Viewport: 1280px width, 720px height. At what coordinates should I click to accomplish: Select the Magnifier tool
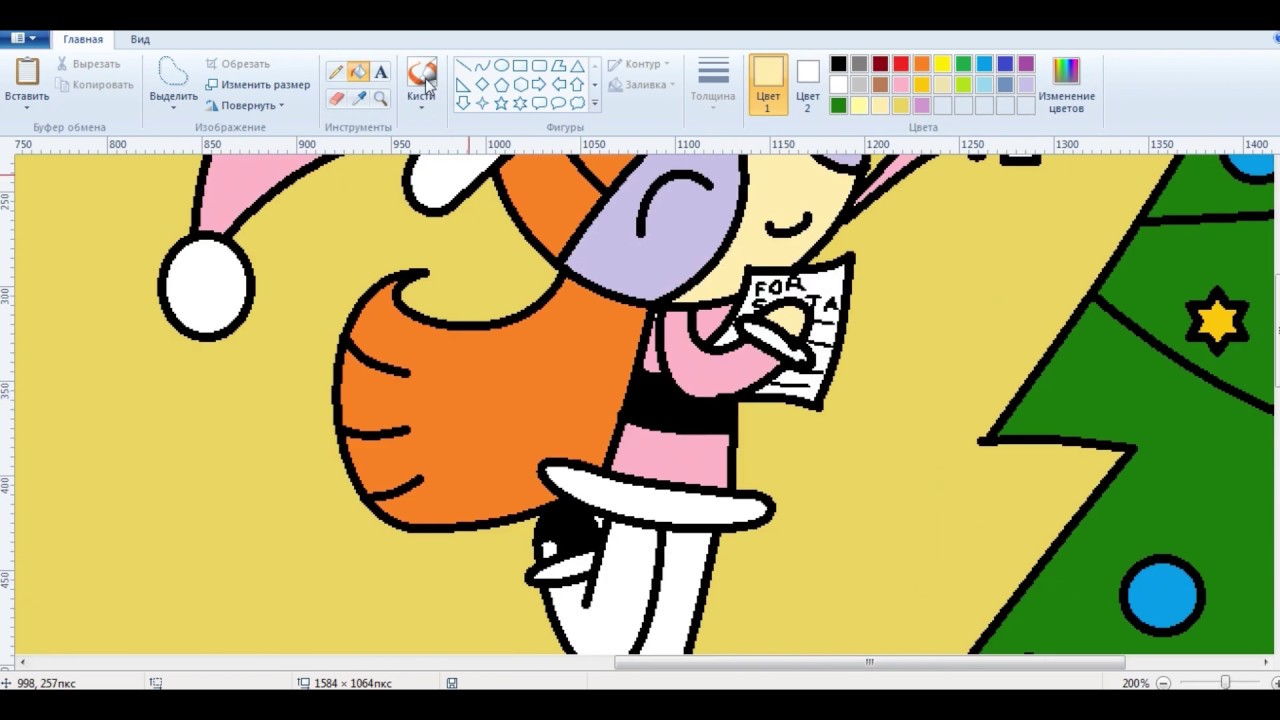(x=381, y=98)
